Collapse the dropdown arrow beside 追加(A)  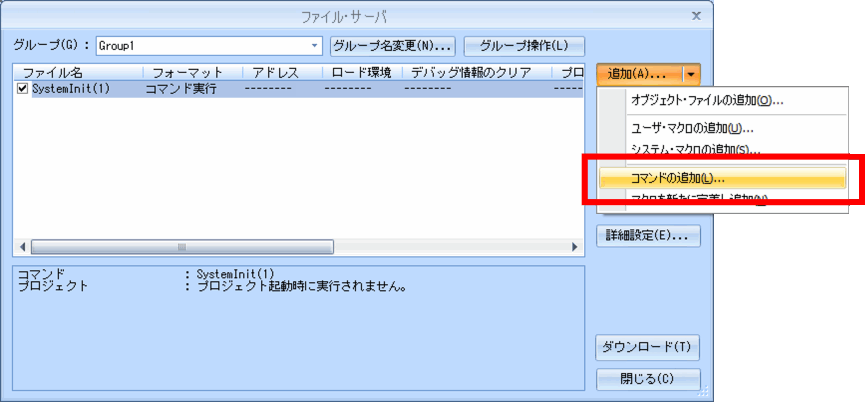pos(692,74)
